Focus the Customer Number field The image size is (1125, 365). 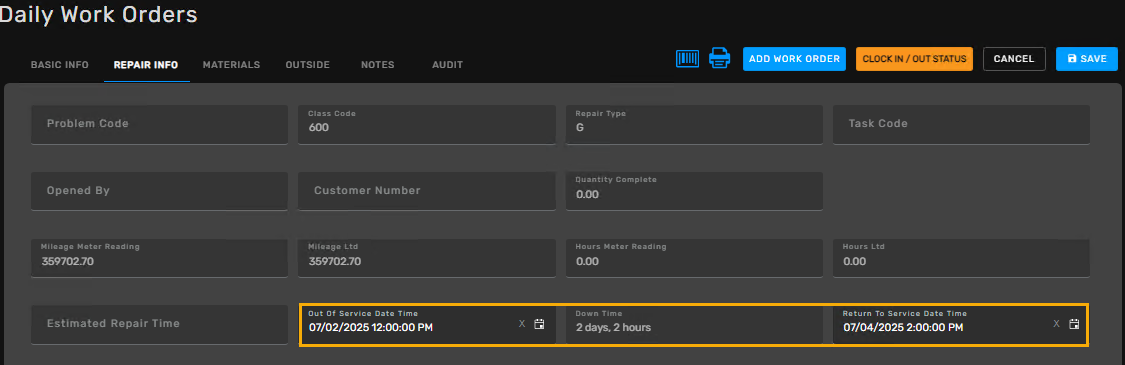point(426,191)
